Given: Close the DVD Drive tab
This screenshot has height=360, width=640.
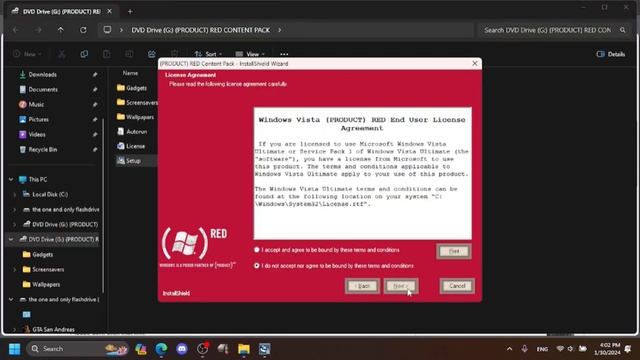Looking at the screenshot, I should 109,11.
